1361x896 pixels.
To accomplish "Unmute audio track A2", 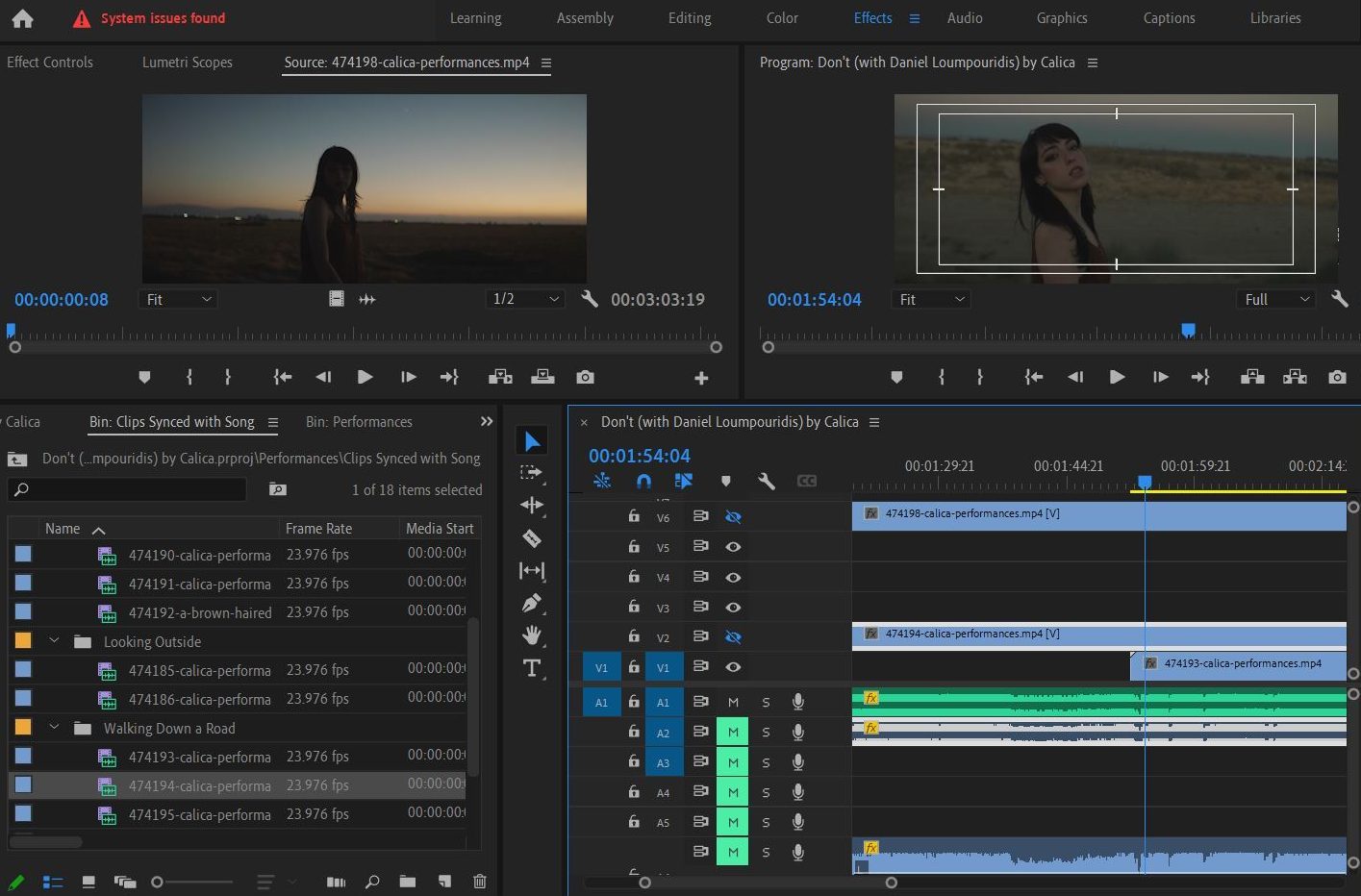I will [x=733, y=733].
